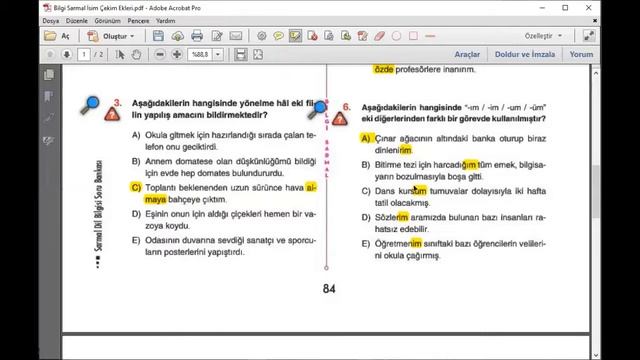Click the delete page icon with red mark
Image resolution: width=640 pixels, height=360 pixels.
[312, 36]
